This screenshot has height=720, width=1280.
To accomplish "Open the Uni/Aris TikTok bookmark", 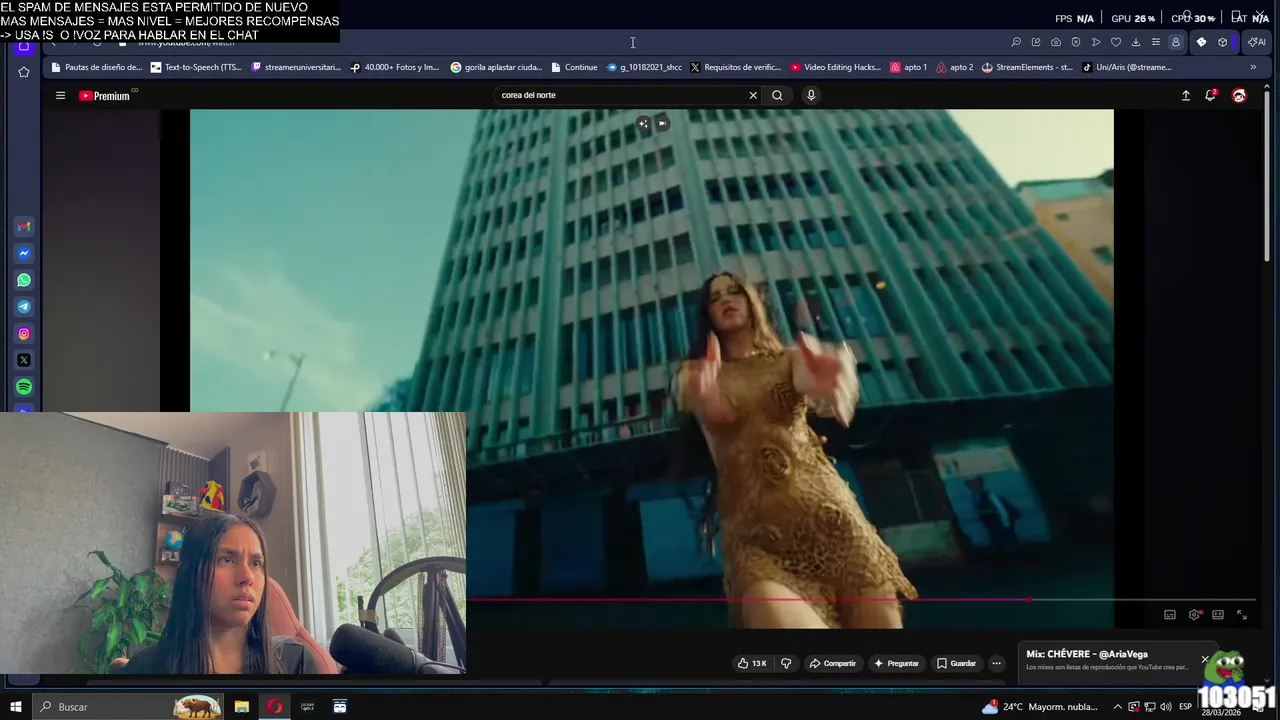I will pos(1127,68).
